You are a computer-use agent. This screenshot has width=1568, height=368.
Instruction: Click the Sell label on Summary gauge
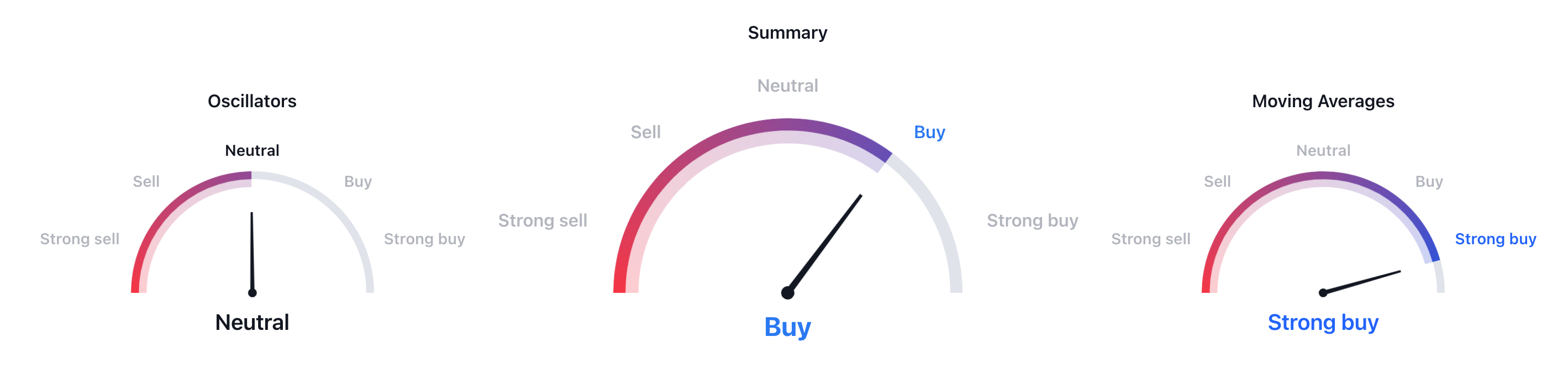[x=645, y=132]
